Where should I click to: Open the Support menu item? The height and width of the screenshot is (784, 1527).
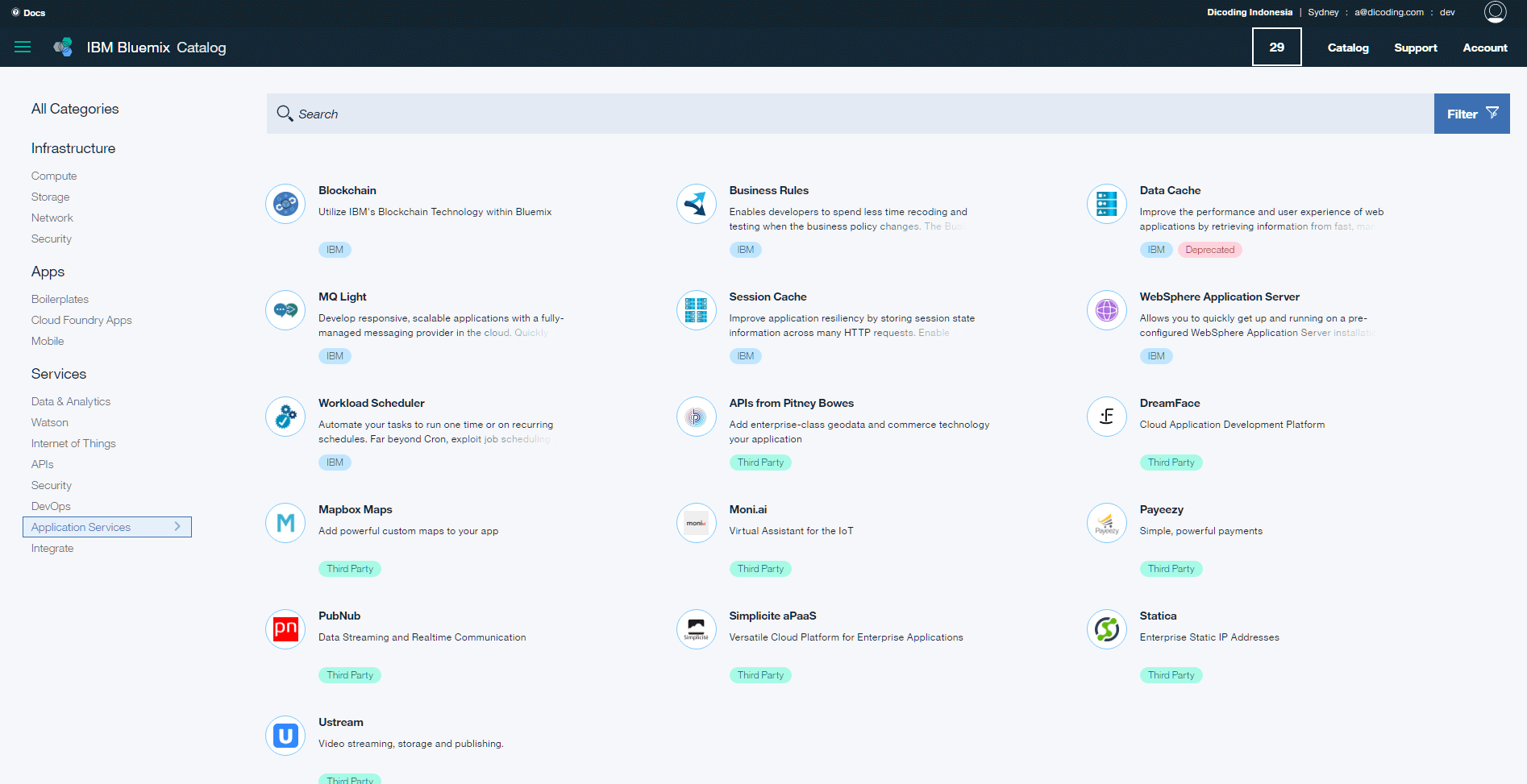pyautogui.click(x=1416, y=48)
